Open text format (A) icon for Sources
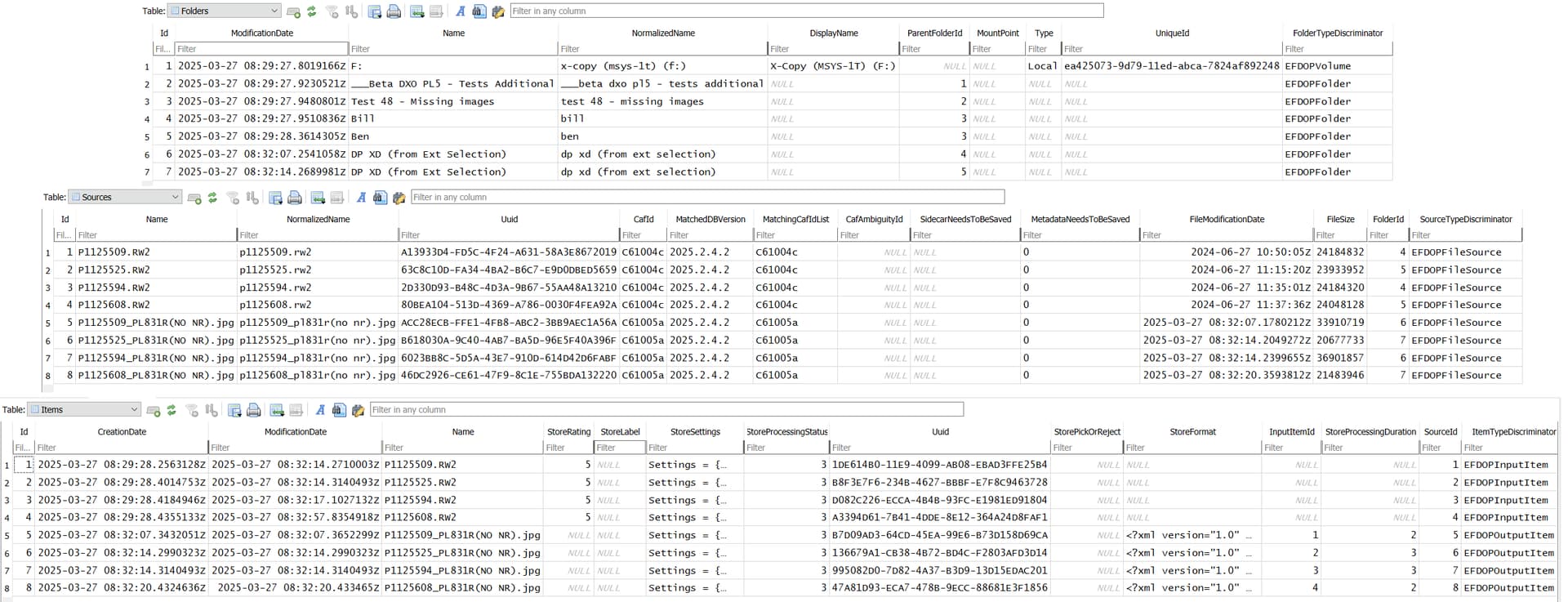This screenshot has height=602, width=1568. click(361, 198)
